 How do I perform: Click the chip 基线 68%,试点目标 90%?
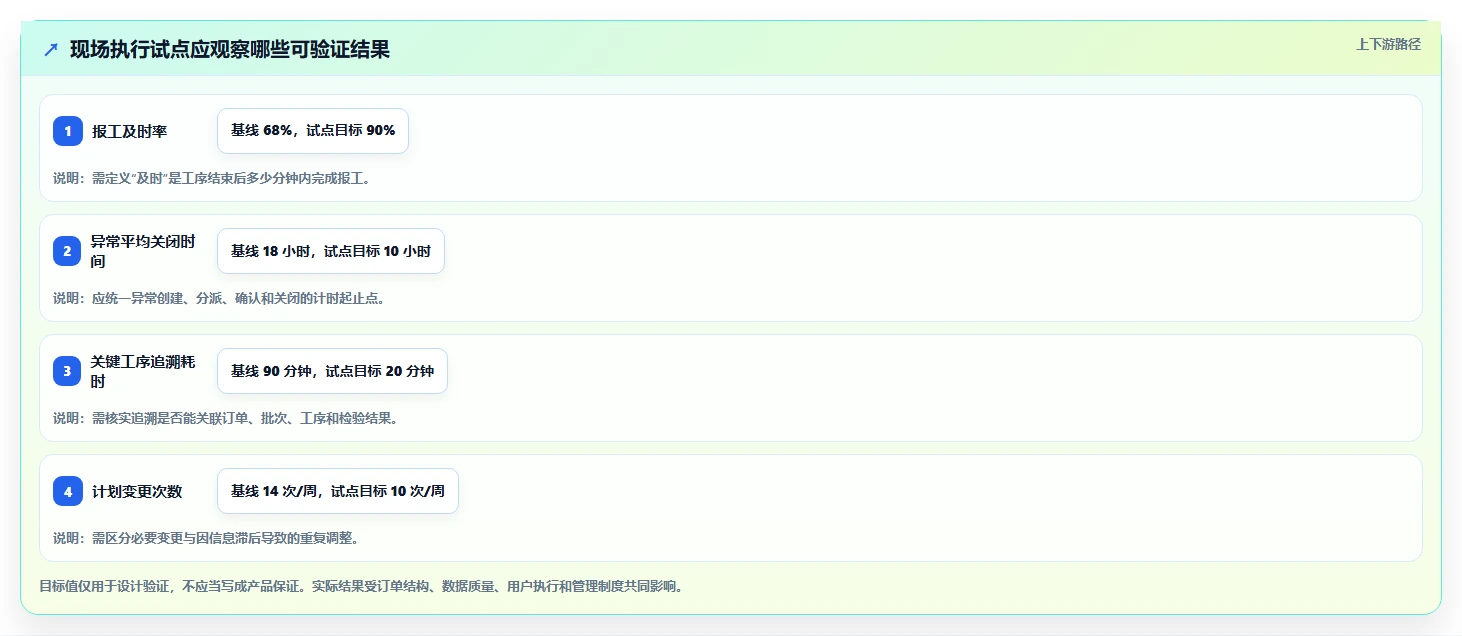[x=313, y=131]
